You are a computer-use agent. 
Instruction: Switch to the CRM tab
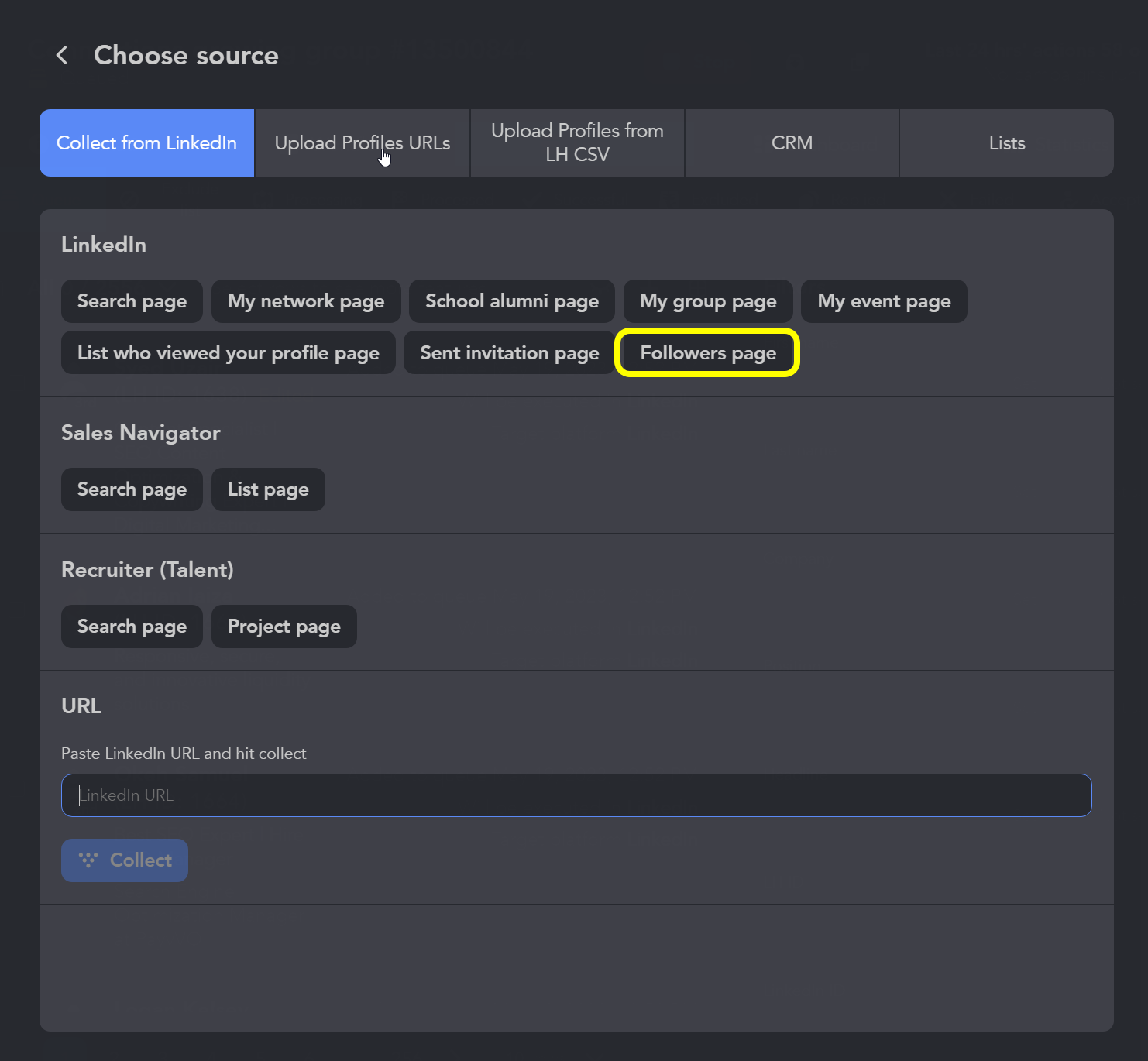[792, 142]
